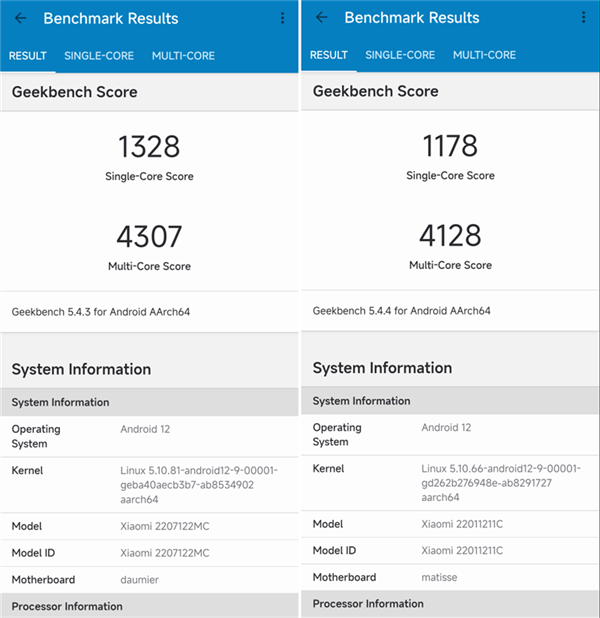Switch to SINGLE-CORE tab in right panel
Viewport: 600px width, 618px height.
(x=400, y=55)
